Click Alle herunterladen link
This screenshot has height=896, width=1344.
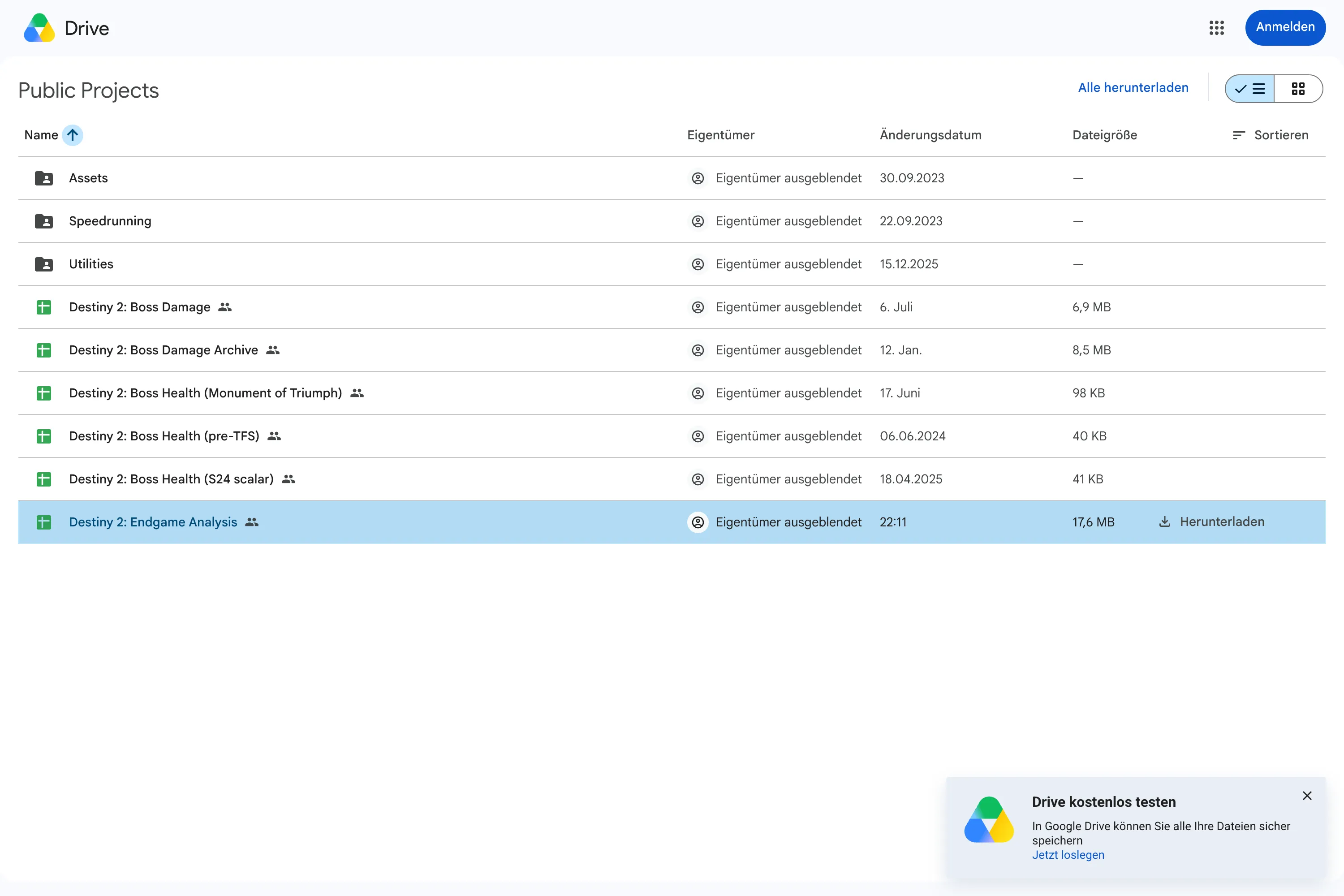1133,88
